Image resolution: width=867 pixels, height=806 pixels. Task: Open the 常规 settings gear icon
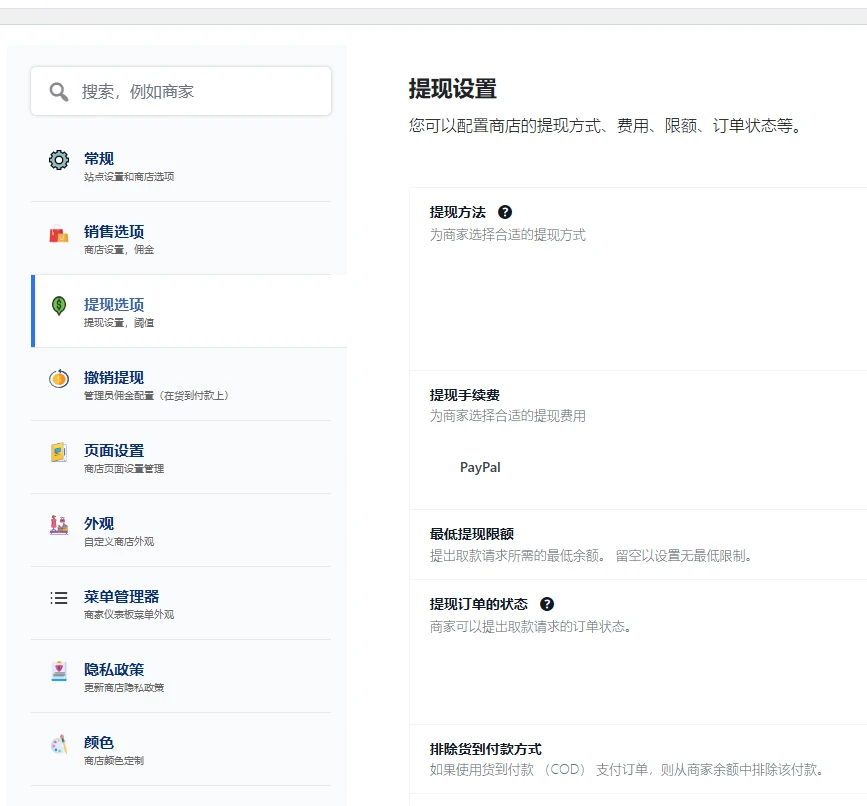(57, 160)
